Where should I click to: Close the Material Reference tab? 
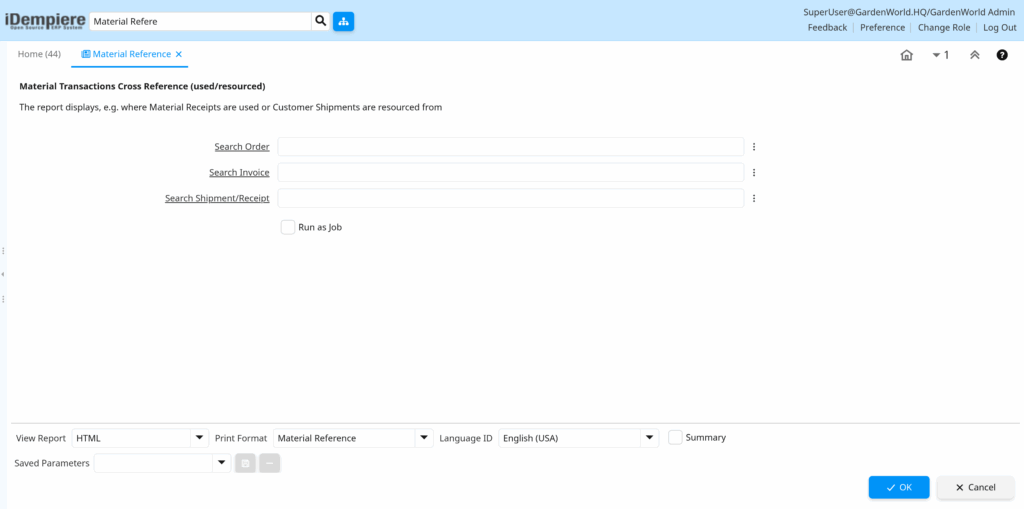point(179,54)
